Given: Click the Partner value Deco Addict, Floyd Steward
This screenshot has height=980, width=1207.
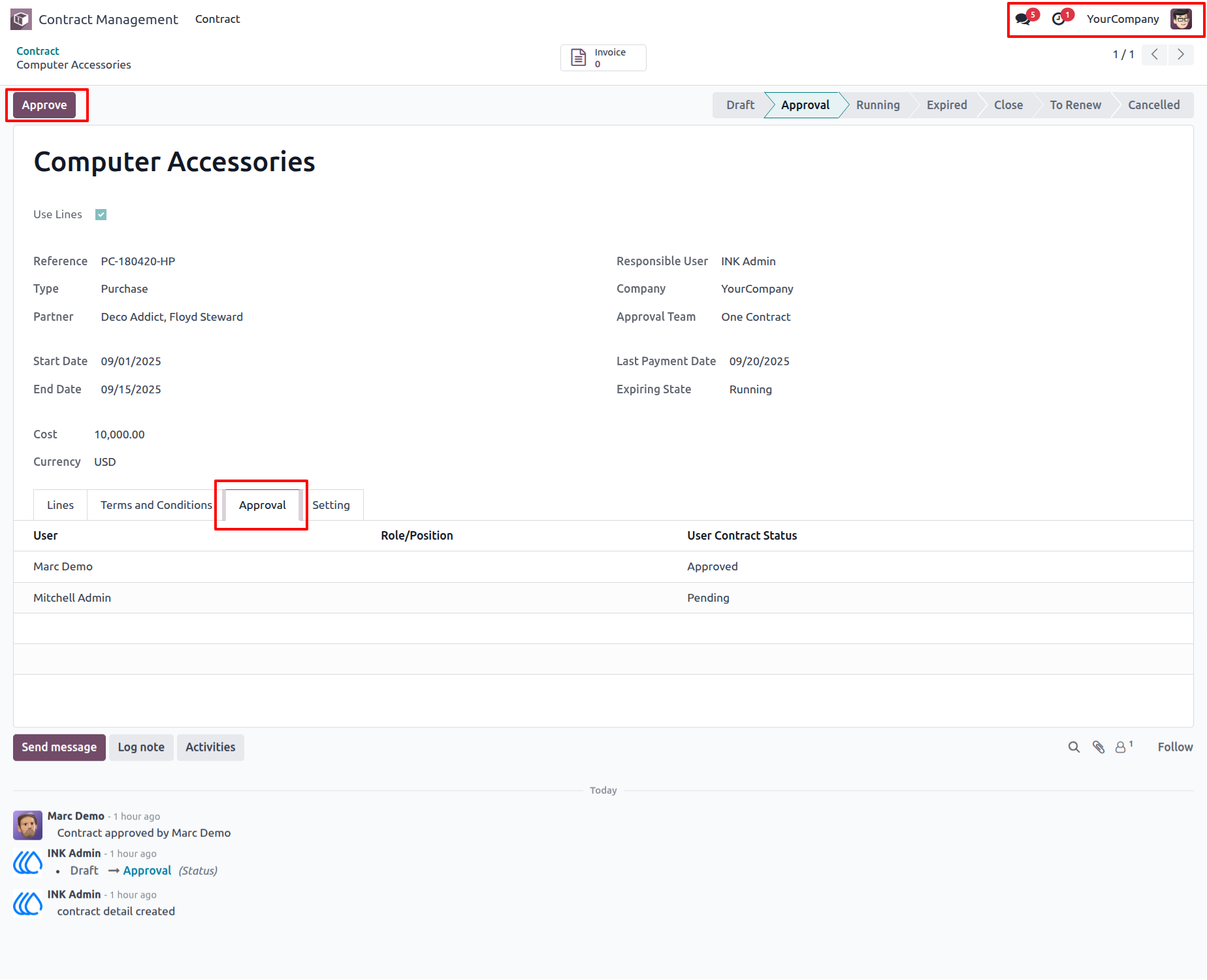Looking at the screenshot, I should 172,317.
